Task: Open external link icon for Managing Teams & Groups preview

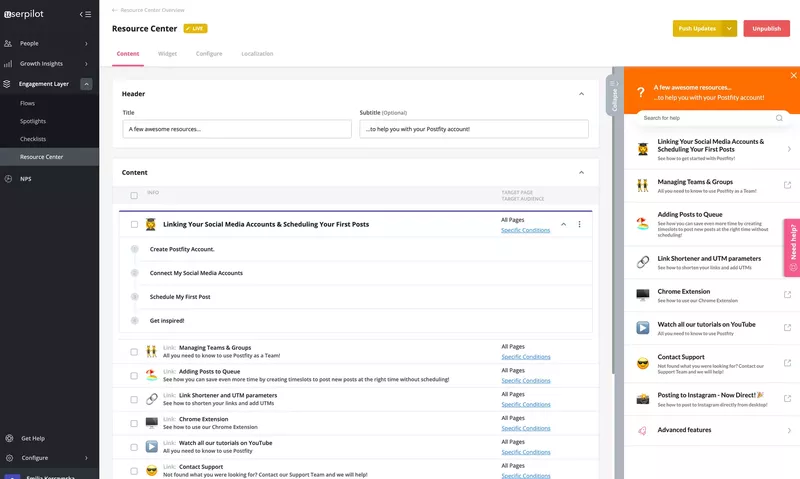Action: tap(787, 185)
